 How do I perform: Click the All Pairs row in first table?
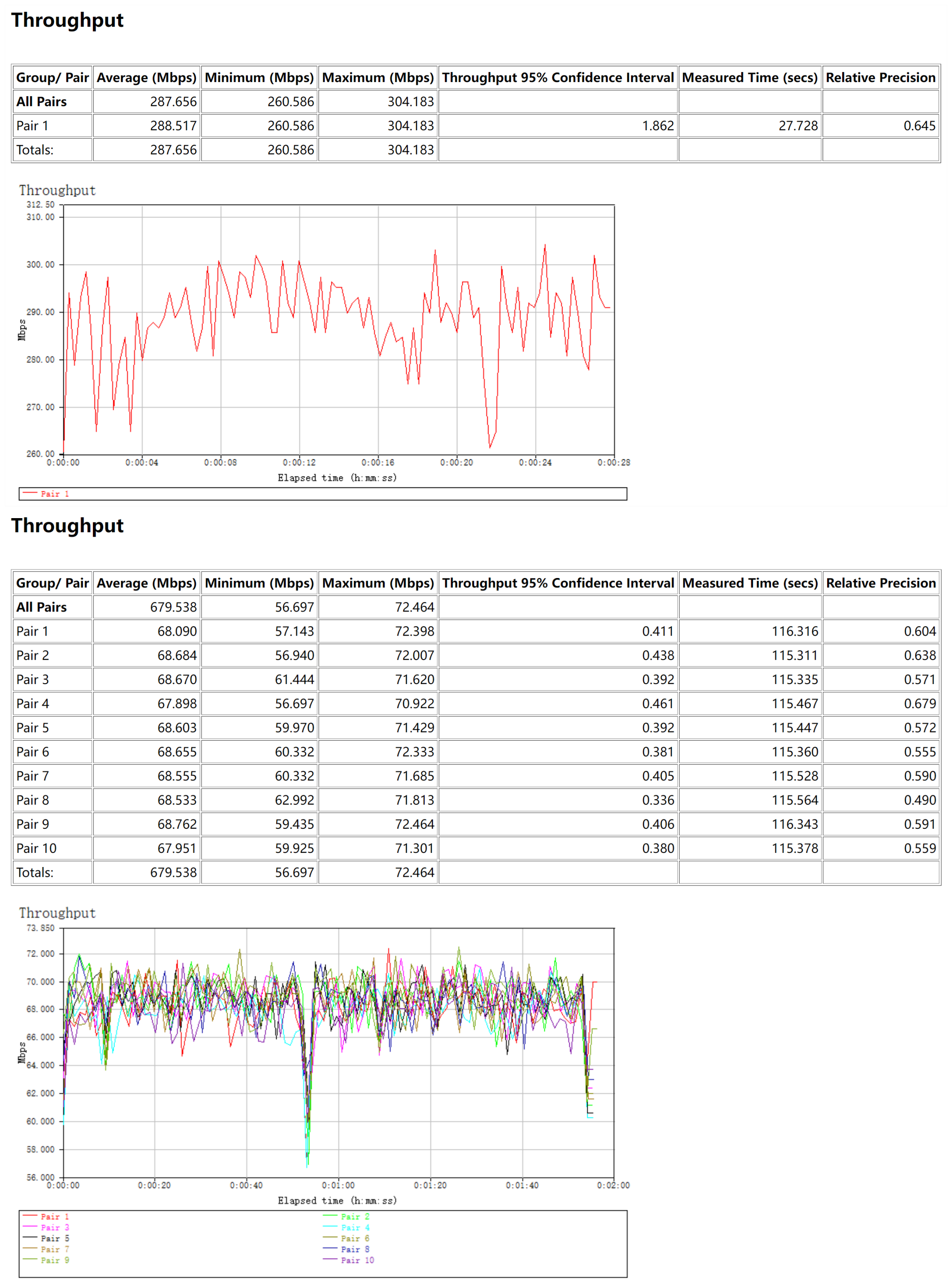[41, 101]
